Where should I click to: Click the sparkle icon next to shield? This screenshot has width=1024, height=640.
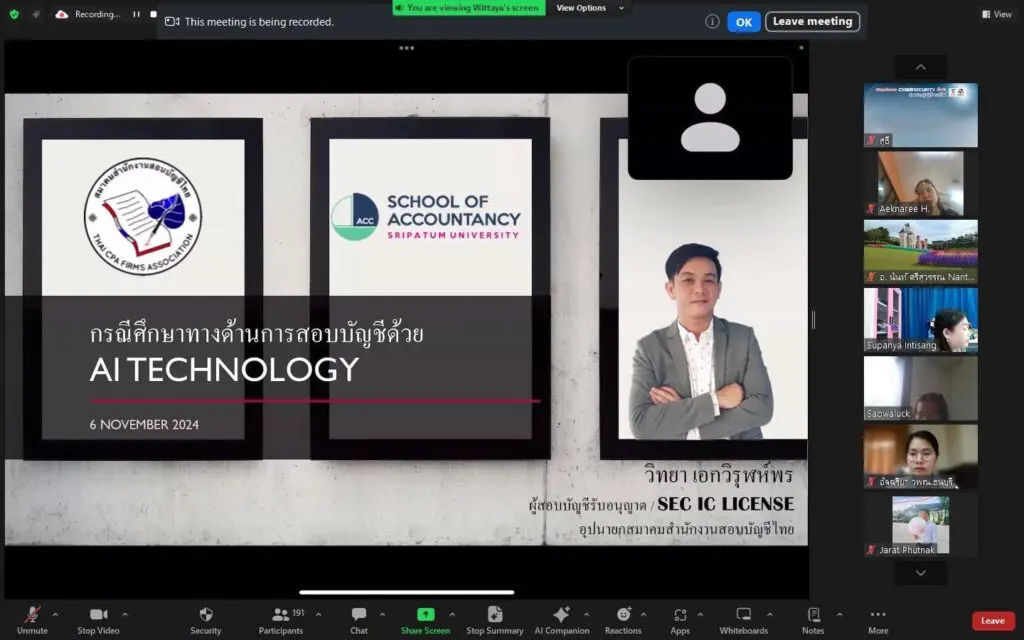(x=36, y=14)
